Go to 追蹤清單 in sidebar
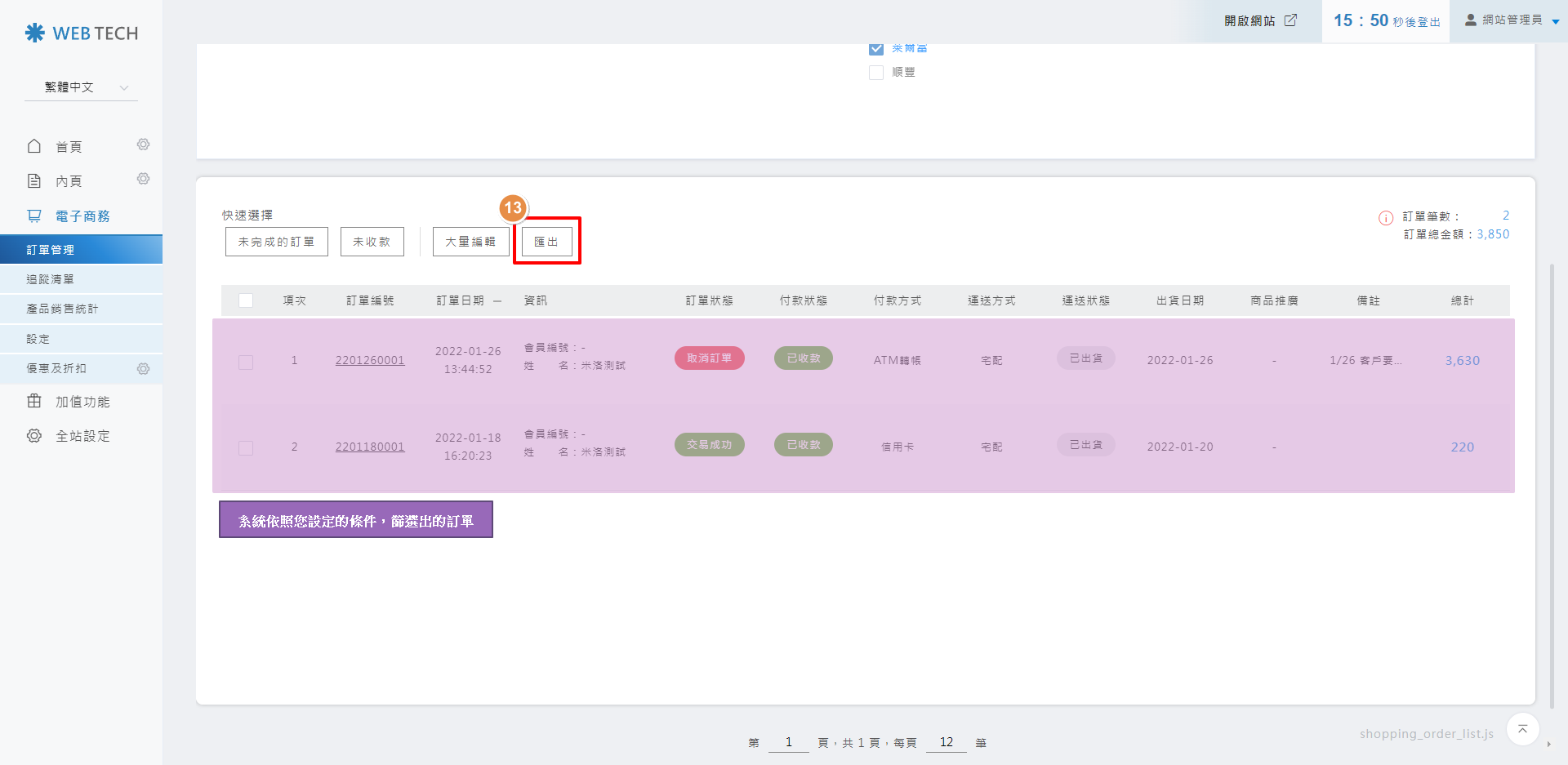 coord(51,279)
